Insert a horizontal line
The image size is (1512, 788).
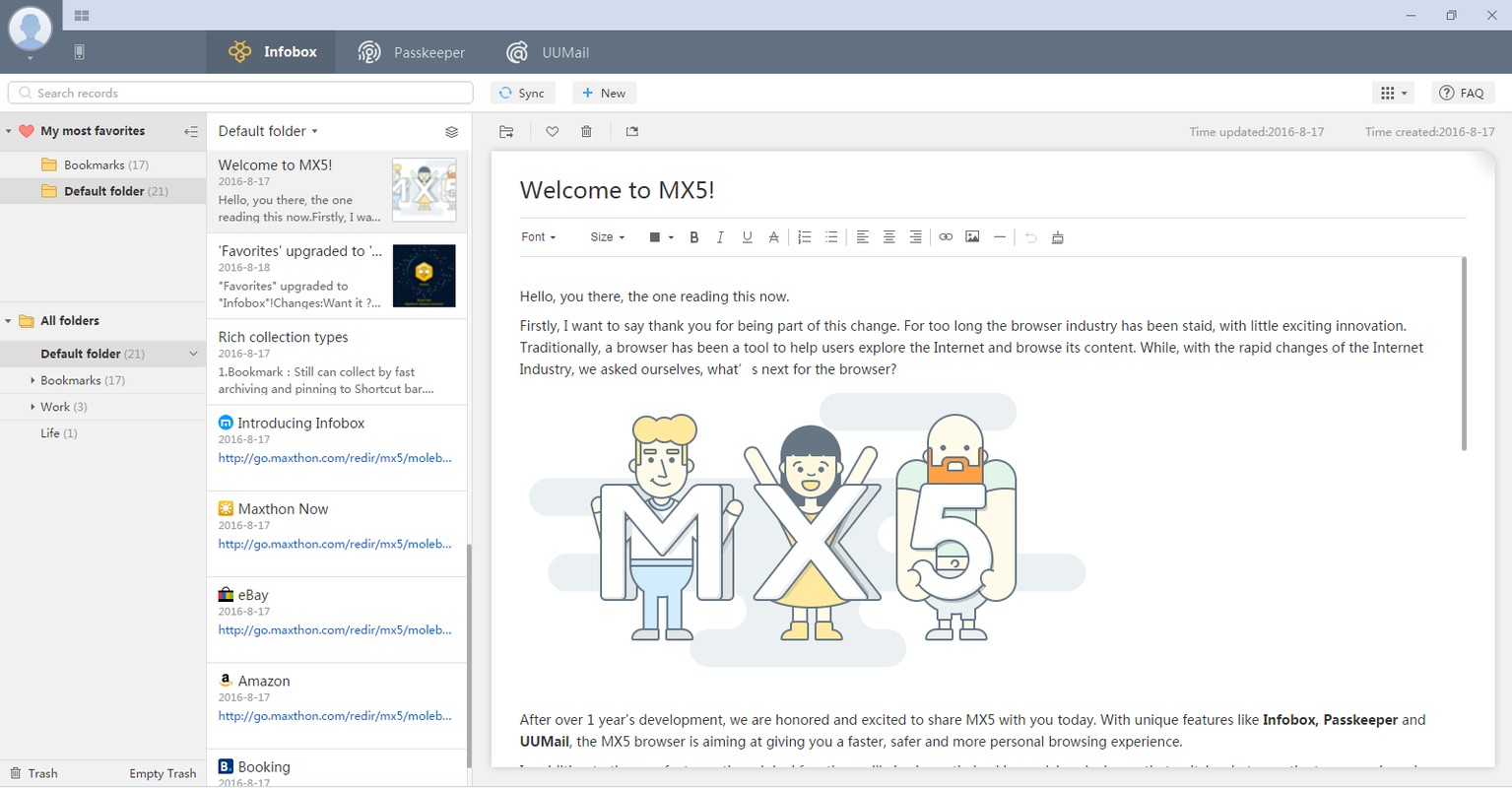click(x=1000, y=237)
